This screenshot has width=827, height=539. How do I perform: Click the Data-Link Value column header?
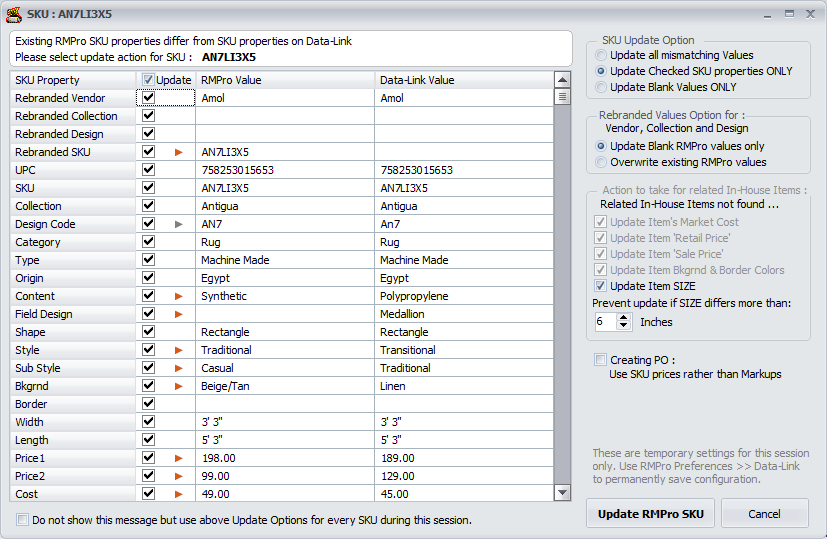(x=464, y=80)
